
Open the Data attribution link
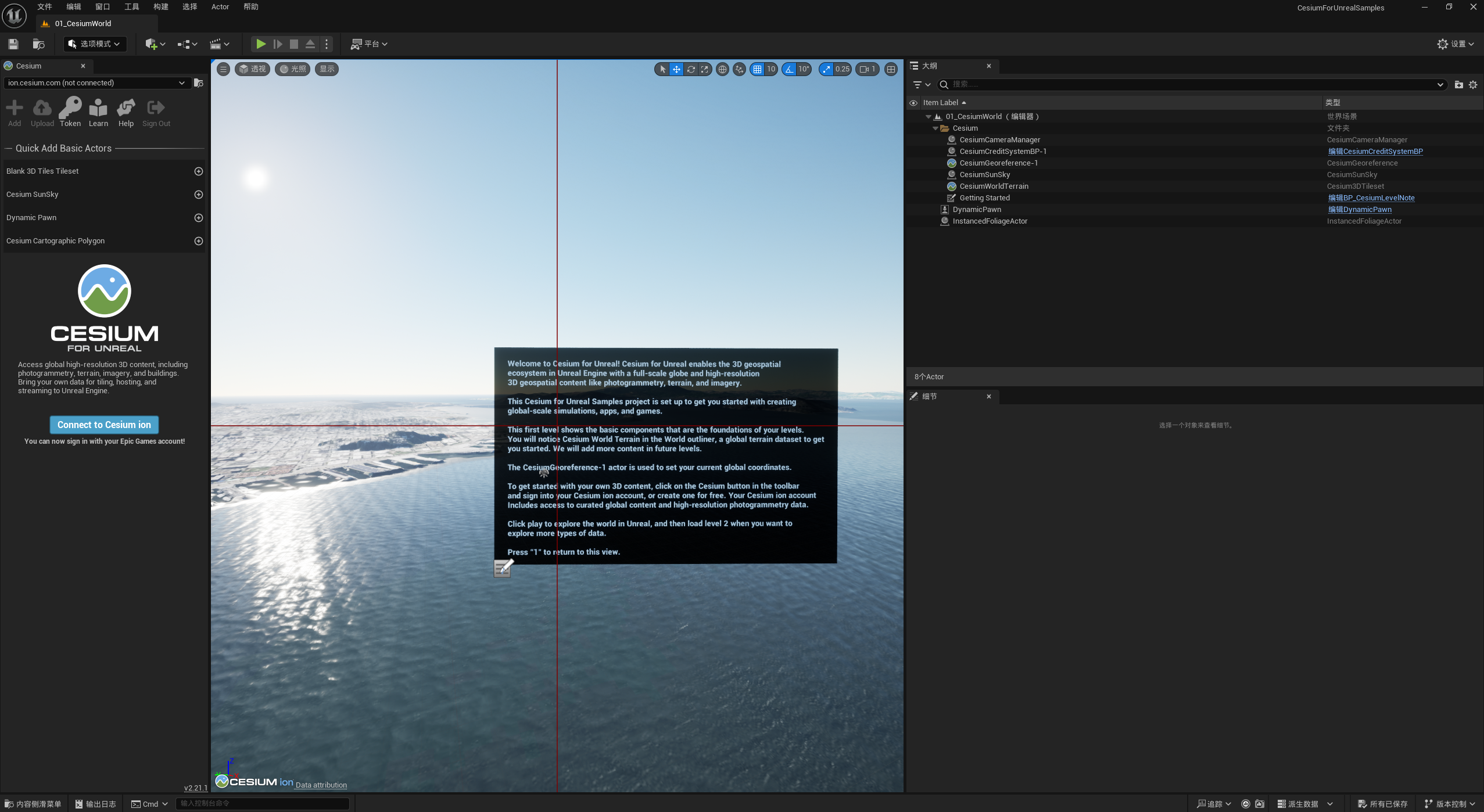pyautogui.click(x=321, y=785)
